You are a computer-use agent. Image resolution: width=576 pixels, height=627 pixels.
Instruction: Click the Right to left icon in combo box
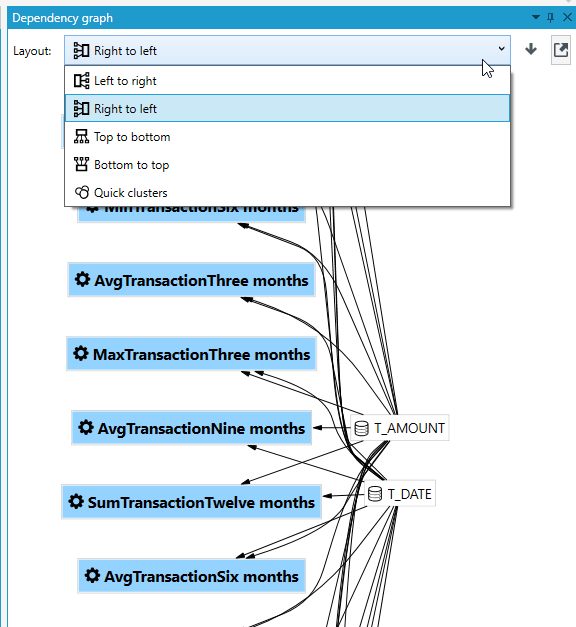tap(82, 51)
